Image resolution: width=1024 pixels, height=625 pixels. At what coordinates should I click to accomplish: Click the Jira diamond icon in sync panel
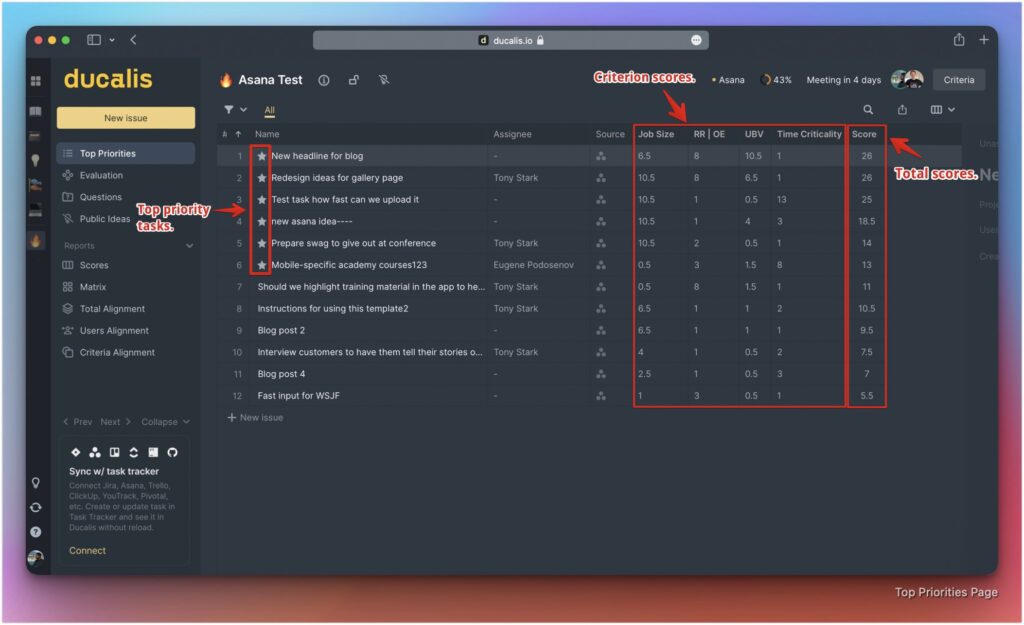click(76, 452)
